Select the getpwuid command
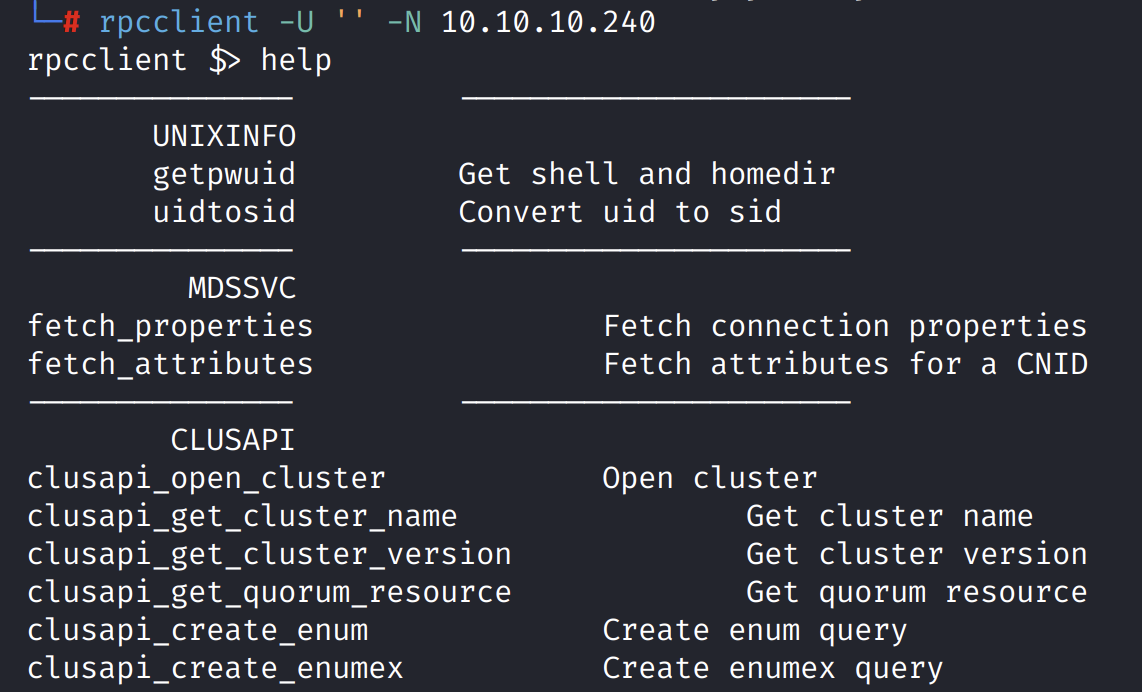 pyautogui.click(x=224, y=174)
